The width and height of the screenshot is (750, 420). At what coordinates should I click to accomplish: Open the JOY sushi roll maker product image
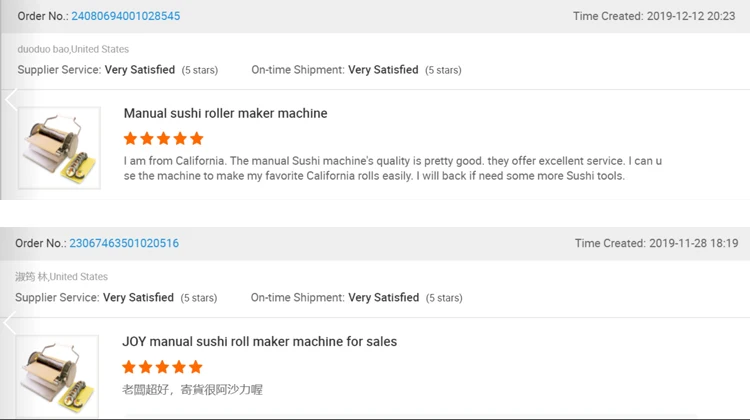(58, 376)
